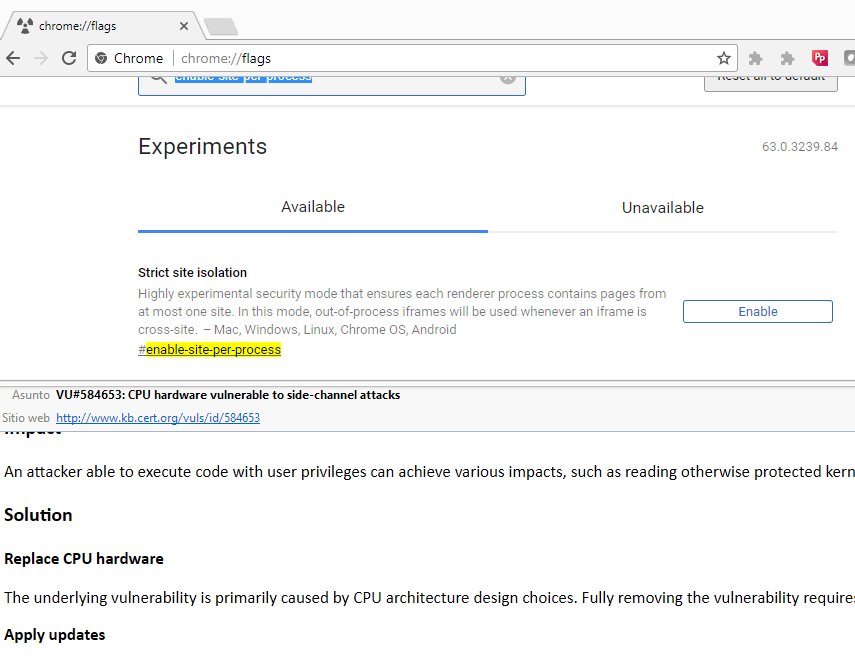Screen dimensions: 855x656
Task: Close the chrome://flags tab
Action: click(x=184, y=26)
